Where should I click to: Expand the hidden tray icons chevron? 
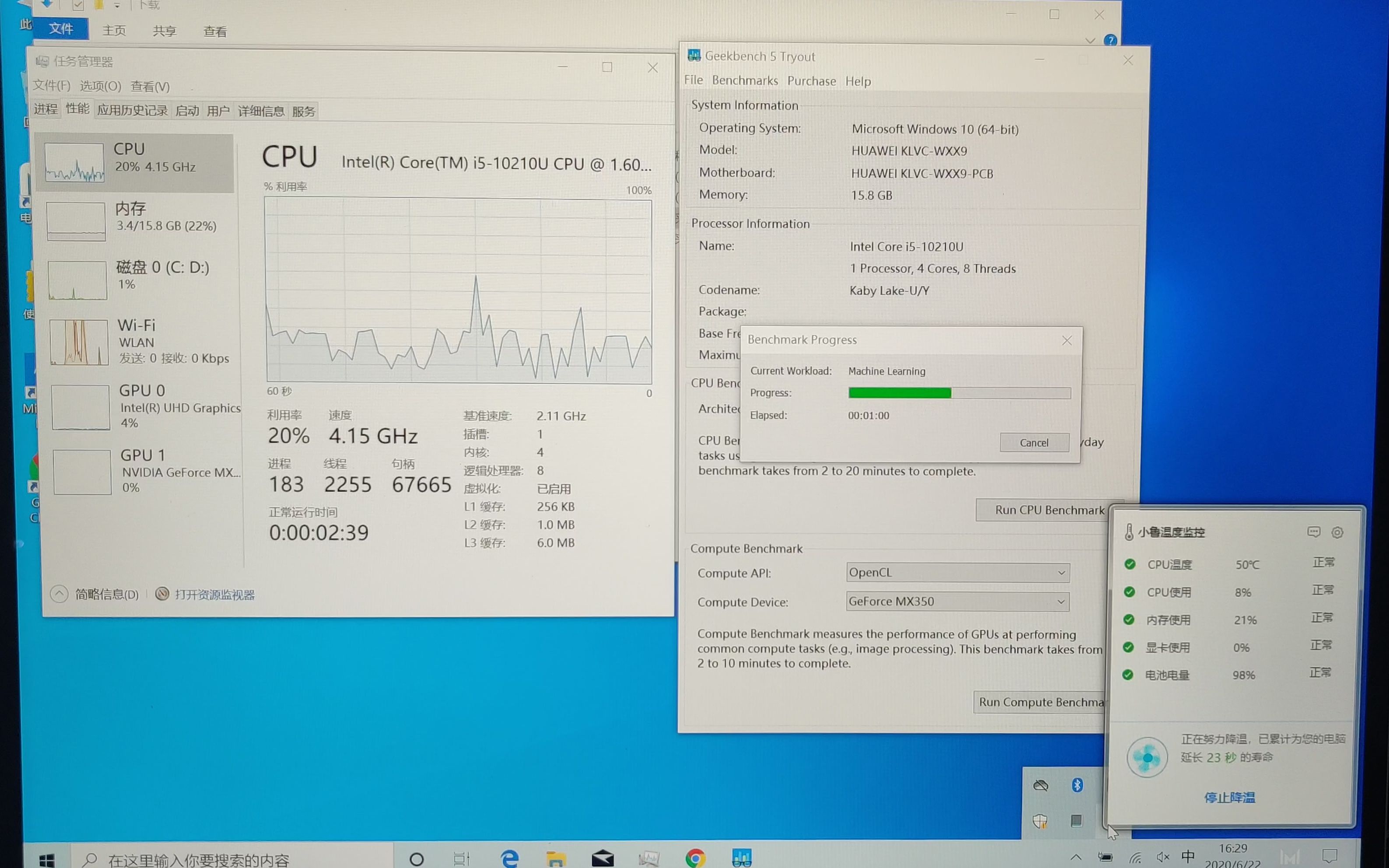pyautogui.click(x=1076, y=857)
